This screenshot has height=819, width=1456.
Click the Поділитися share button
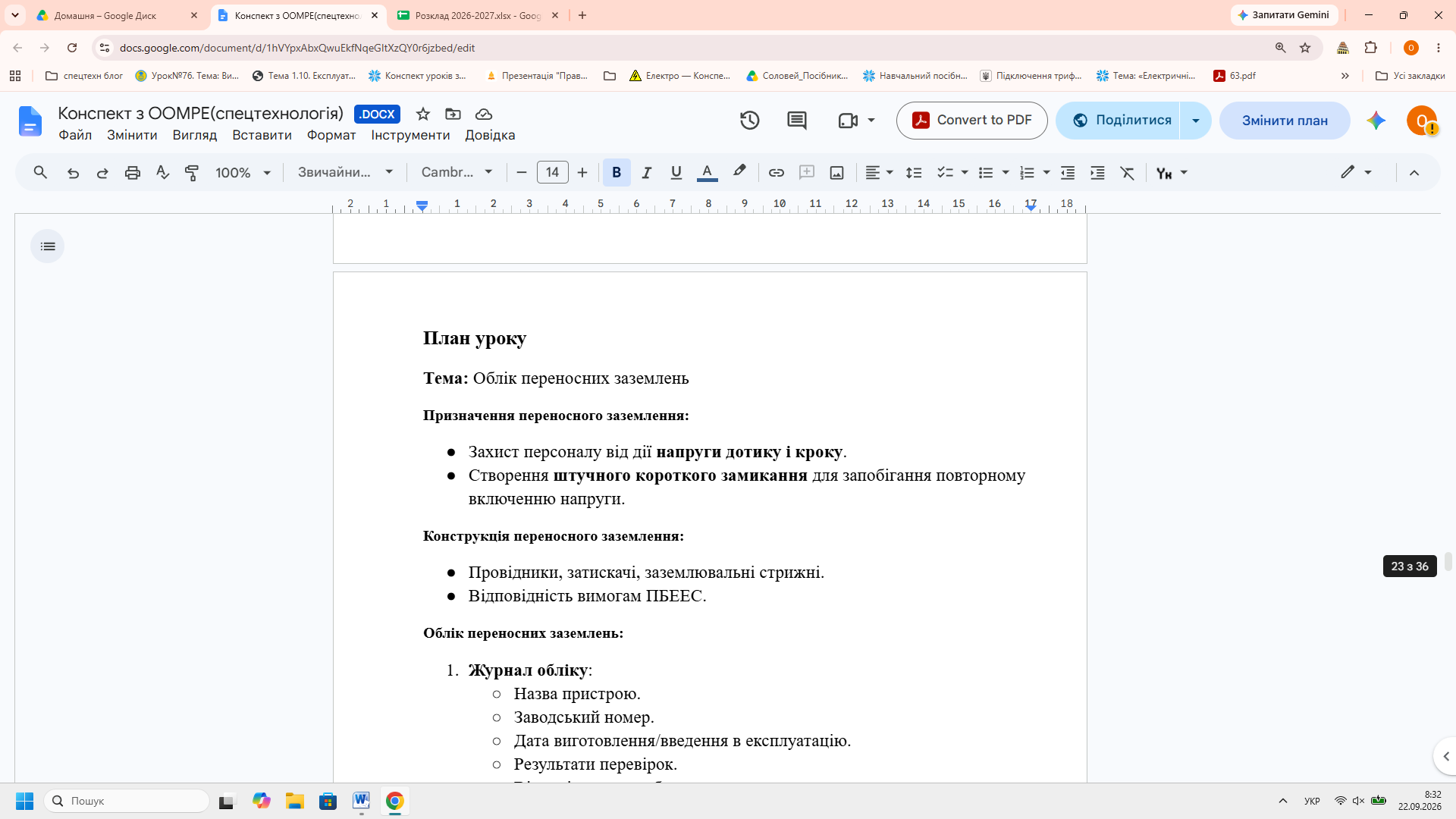1119,121
